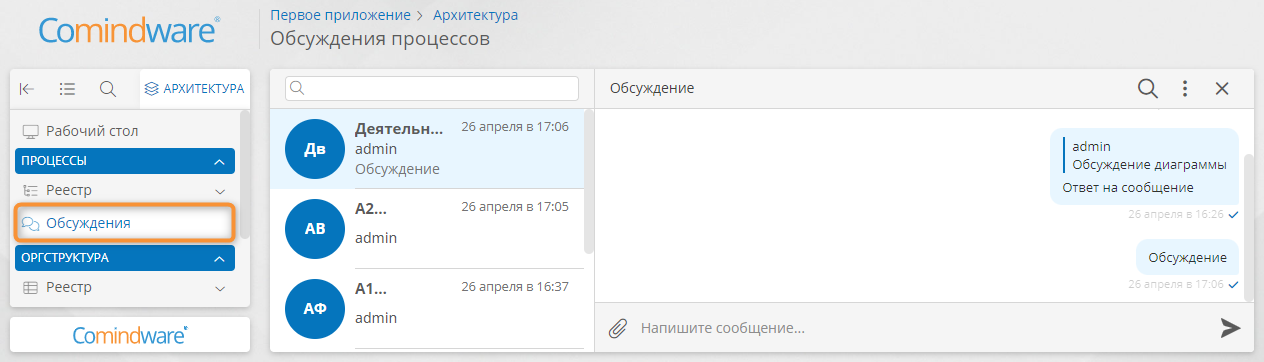This screenshot has height=362, width=1264.
Task: Click timestamp 26 апреля в 17:05
Action: [x=515, y=207]
